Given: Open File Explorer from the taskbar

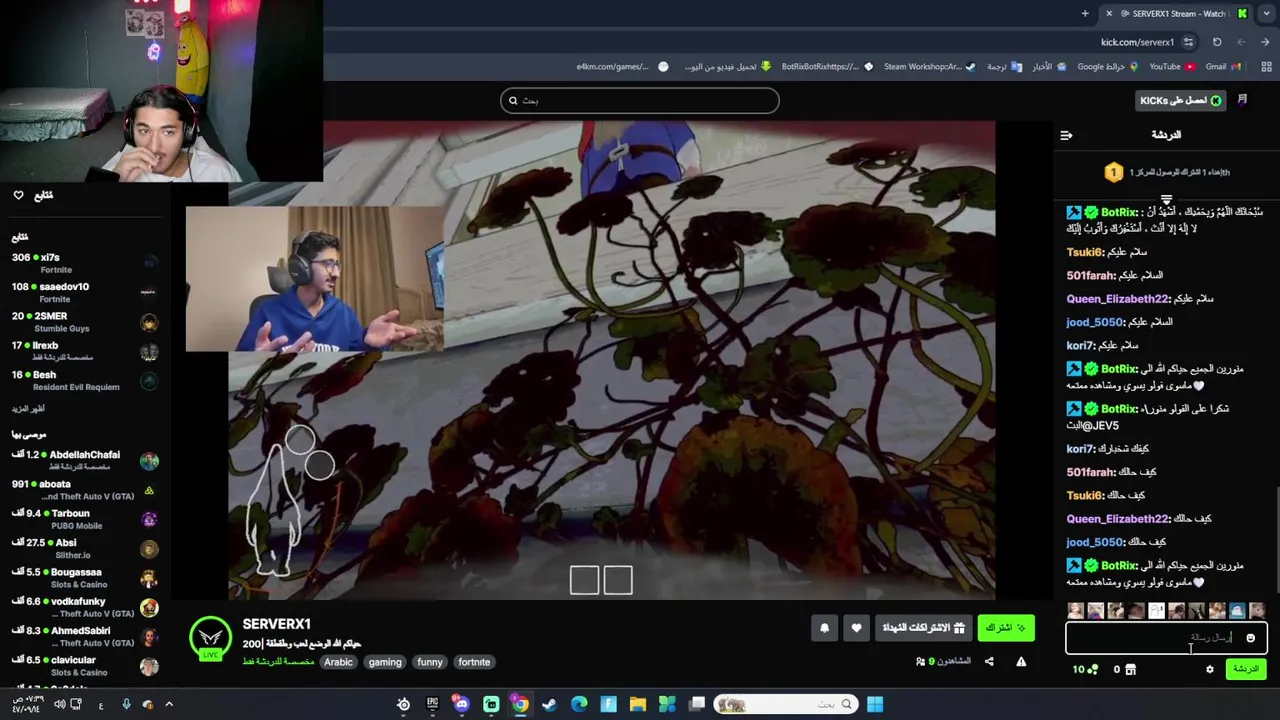Looking at the screenshot, I should (x=637, y=704).
